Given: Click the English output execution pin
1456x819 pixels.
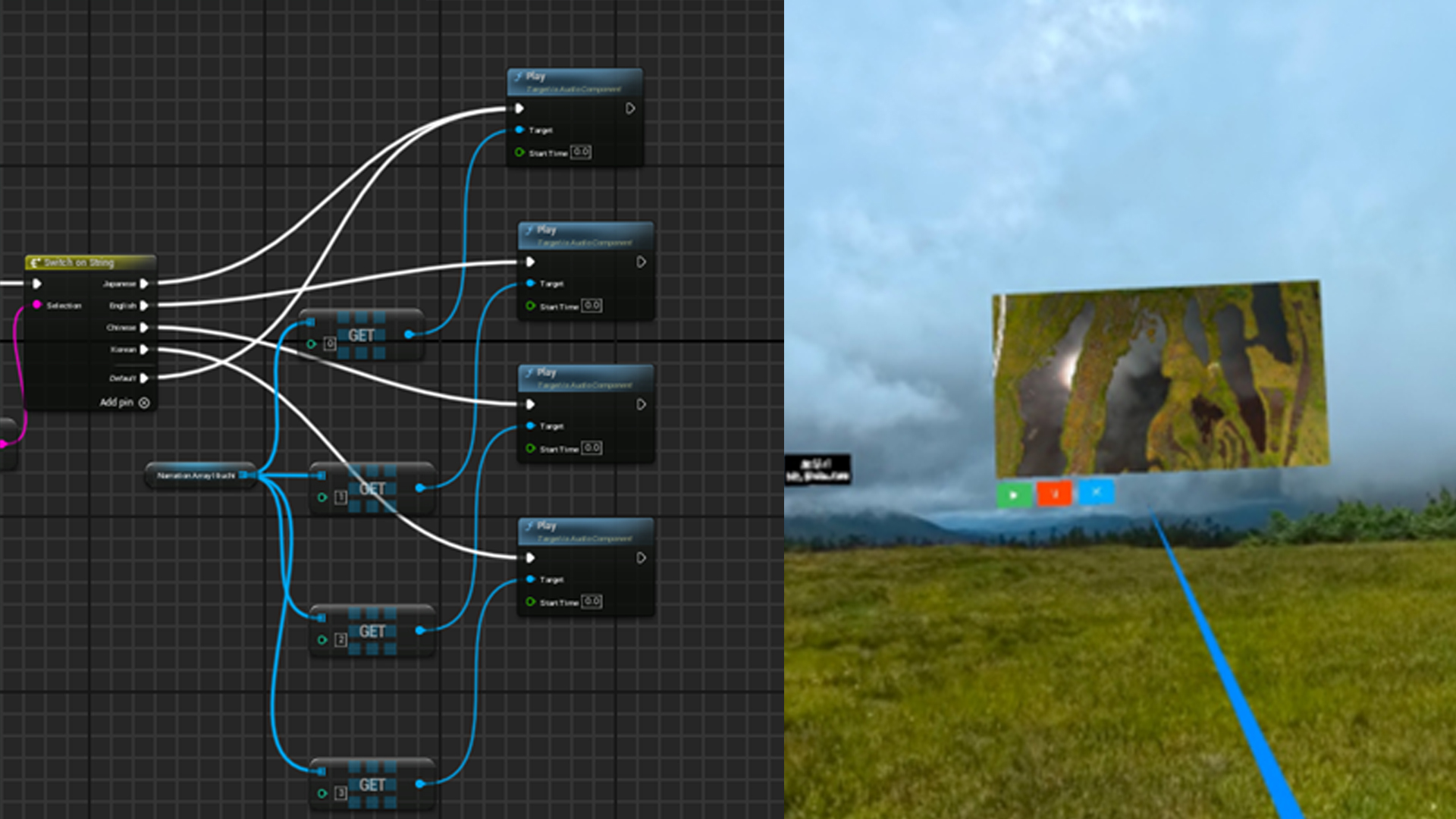Looking at the screenshot, I should point(144,306).
